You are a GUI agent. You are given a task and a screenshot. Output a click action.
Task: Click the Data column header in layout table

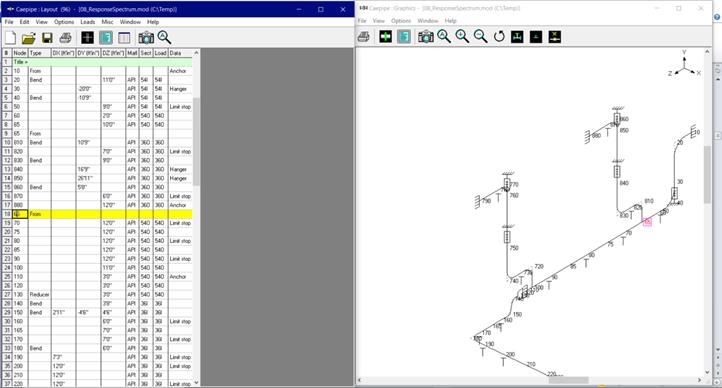coord(180,53)
